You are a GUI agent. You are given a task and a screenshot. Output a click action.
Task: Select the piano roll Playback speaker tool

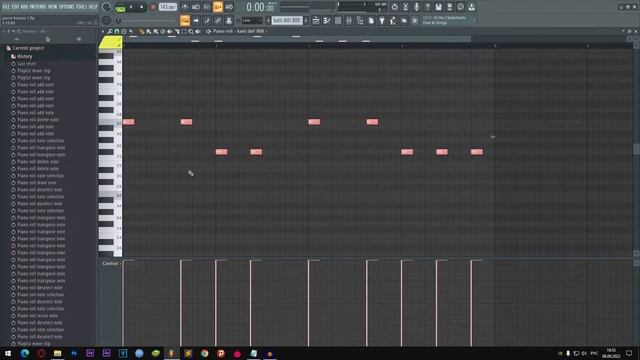click(198, 31)
